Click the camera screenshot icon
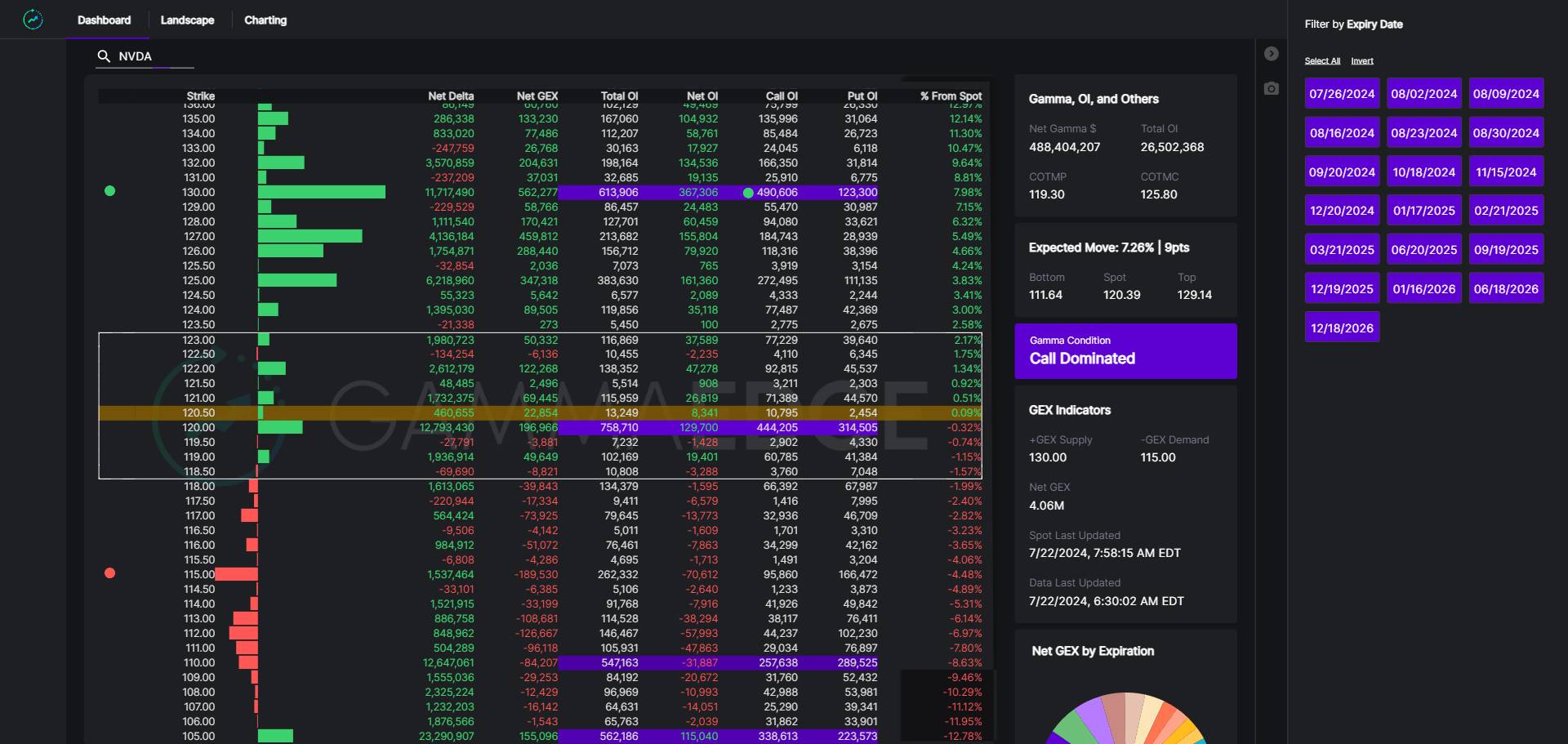 click(1271, 88)
